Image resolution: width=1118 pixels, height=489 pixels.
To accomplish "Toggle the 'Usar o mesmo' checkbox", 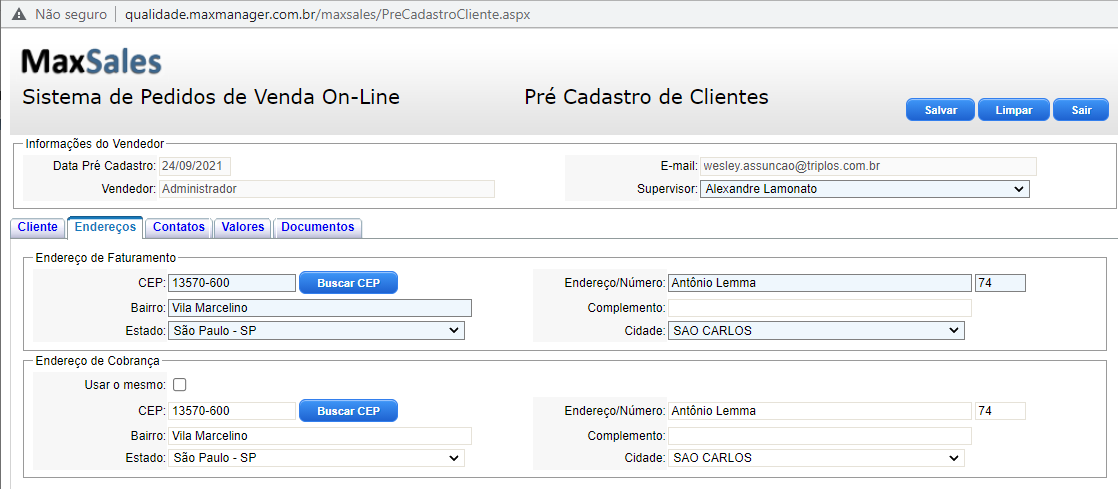I will coord(180,385).
